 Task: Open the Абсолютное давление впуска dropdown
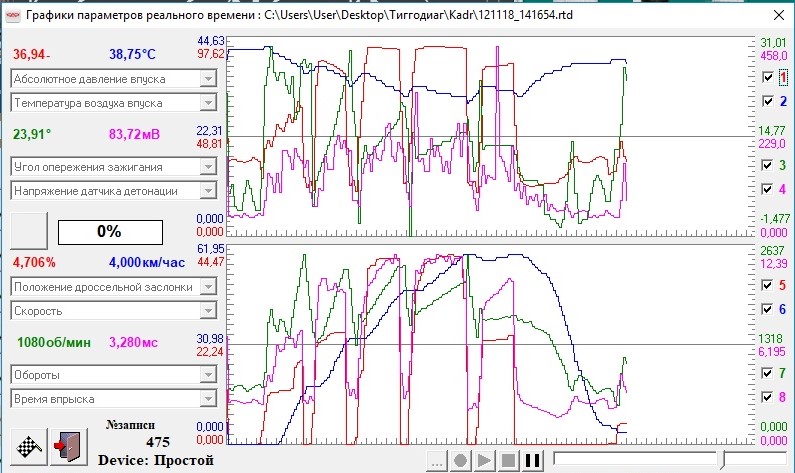[208, 79]
